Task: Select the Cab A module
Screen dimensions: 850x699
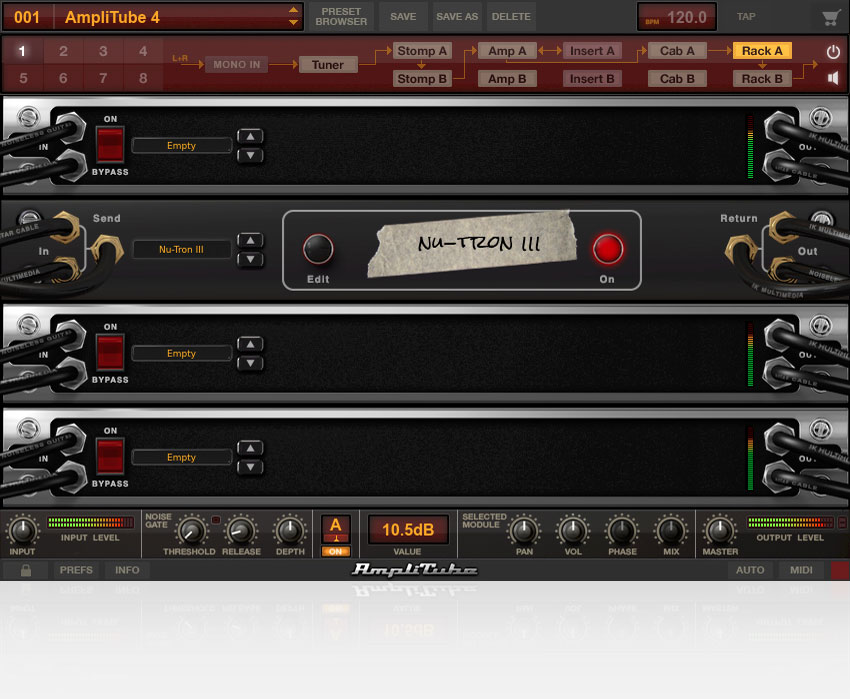Action: [677, 51]
